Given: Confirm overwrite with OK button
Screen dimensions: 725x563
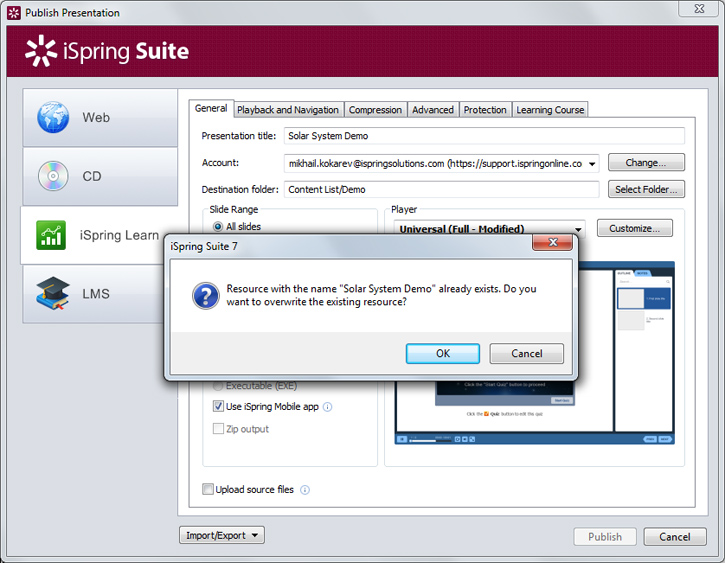Looking at the screenshot, I should pos(442,354).
